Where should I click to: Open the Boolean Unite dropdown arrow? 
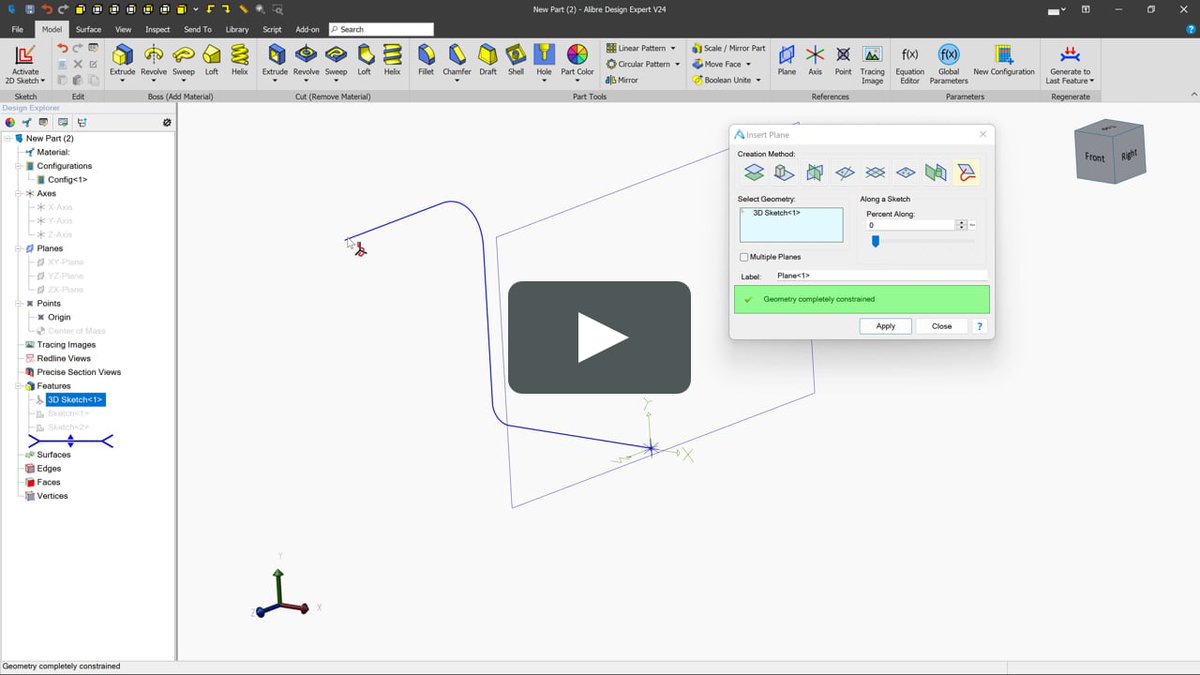click(x=758, y=80)
